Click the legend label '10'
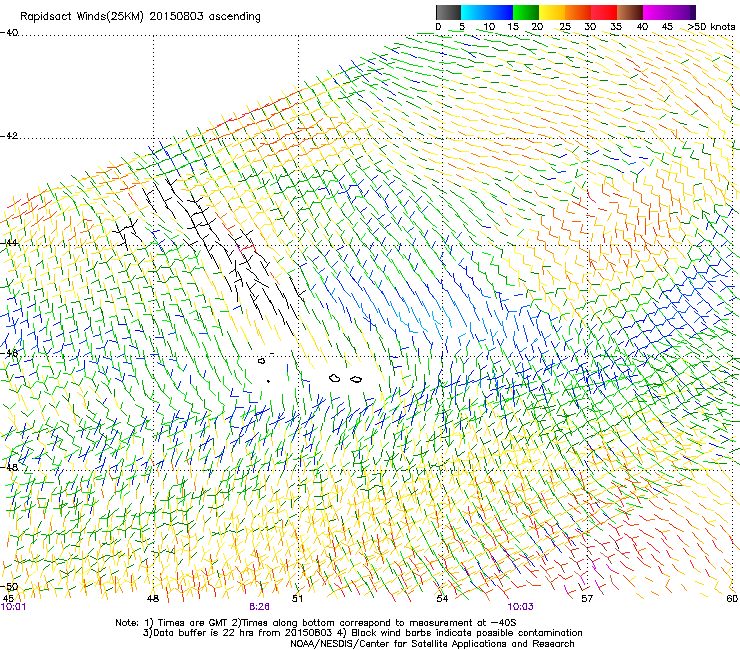 tap(489, 27)
